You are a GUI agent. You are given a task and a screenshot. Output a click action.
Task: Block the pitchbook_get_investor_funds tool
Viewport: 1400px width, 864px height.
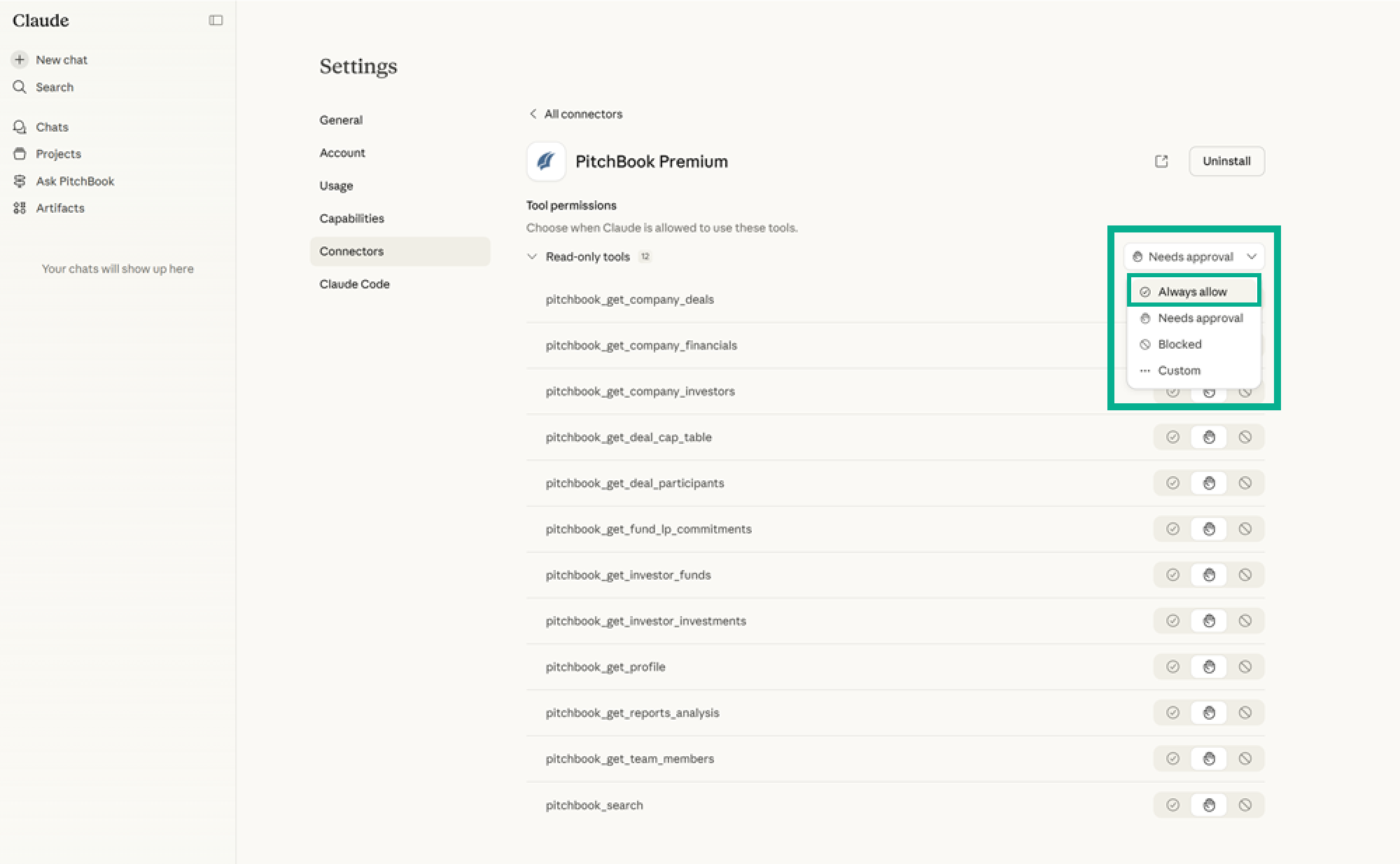1245,575
